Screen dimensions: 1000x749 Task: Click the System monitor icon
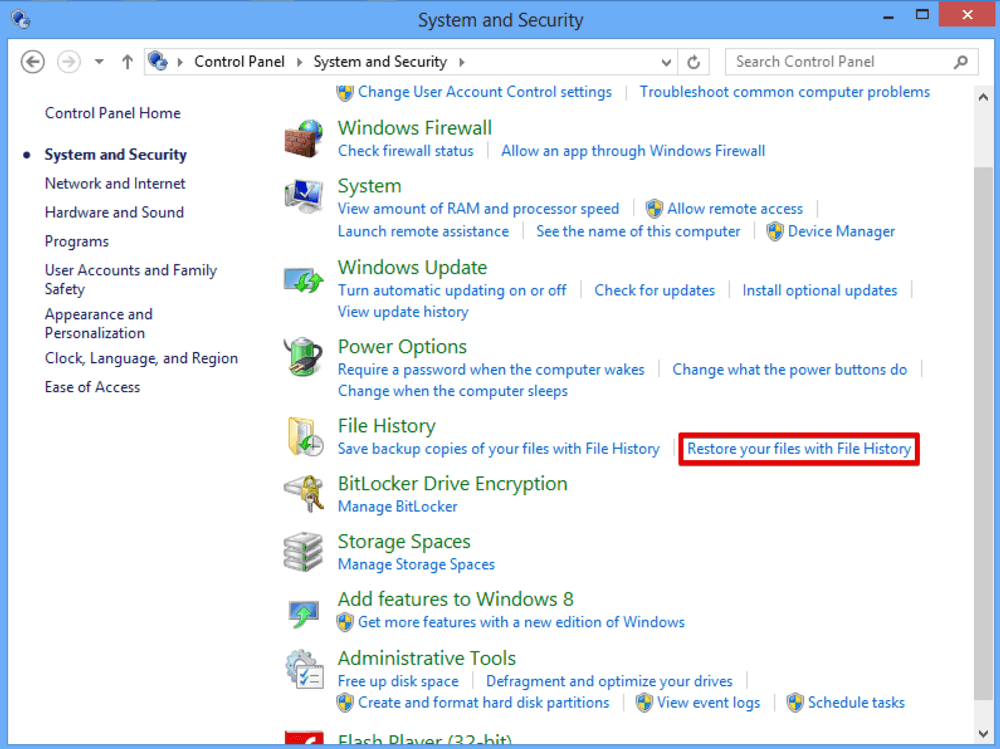304,196
